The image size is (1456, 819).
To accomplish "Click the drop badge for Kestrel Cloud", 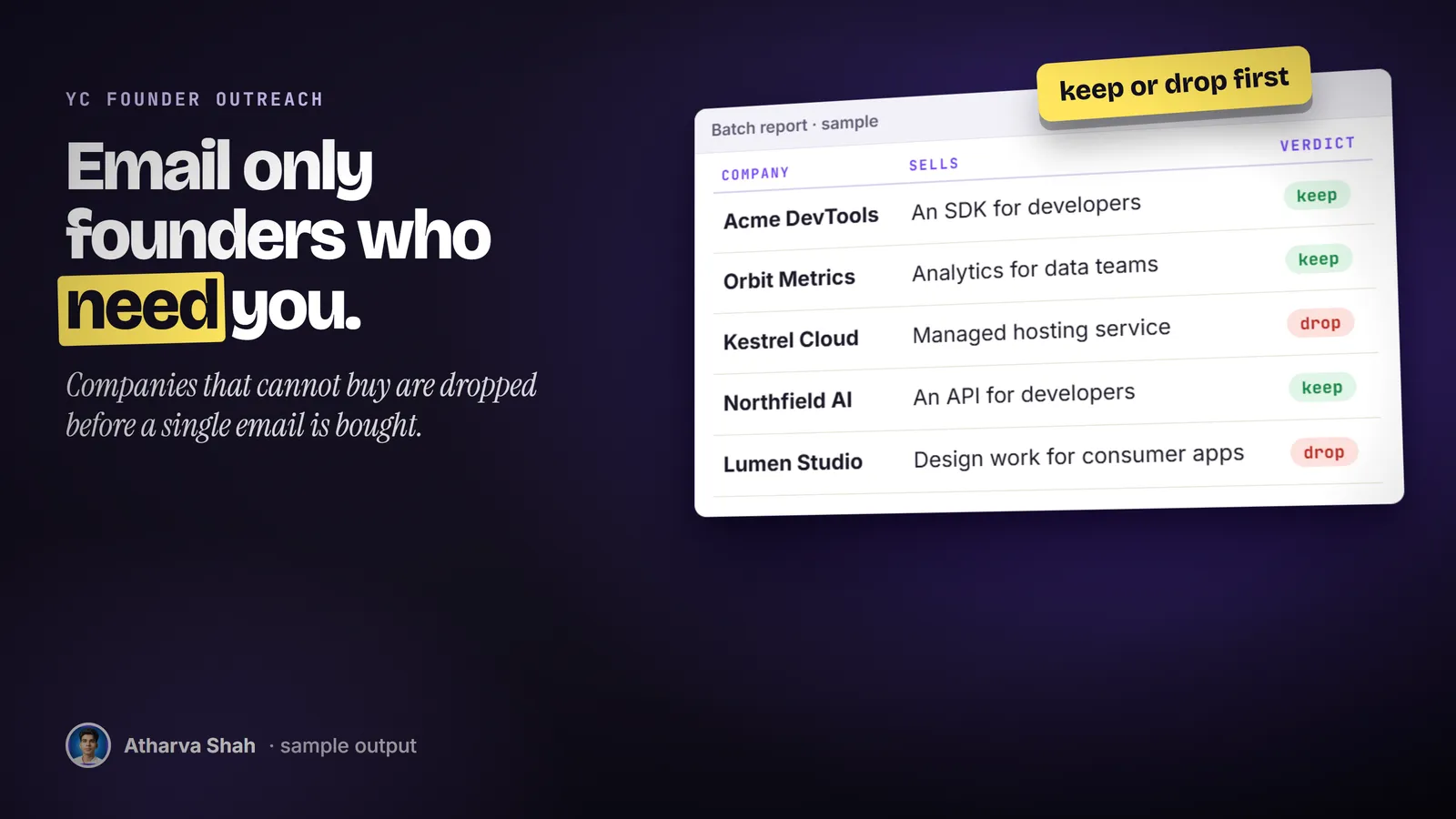I will (x=1320, y=323).
